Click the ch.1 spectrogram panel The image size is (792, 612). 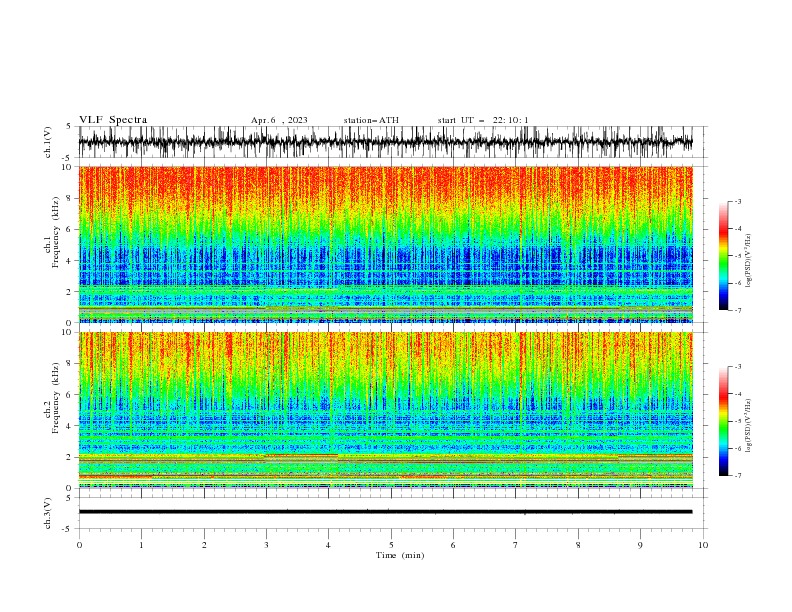click(x=385, y=244)
